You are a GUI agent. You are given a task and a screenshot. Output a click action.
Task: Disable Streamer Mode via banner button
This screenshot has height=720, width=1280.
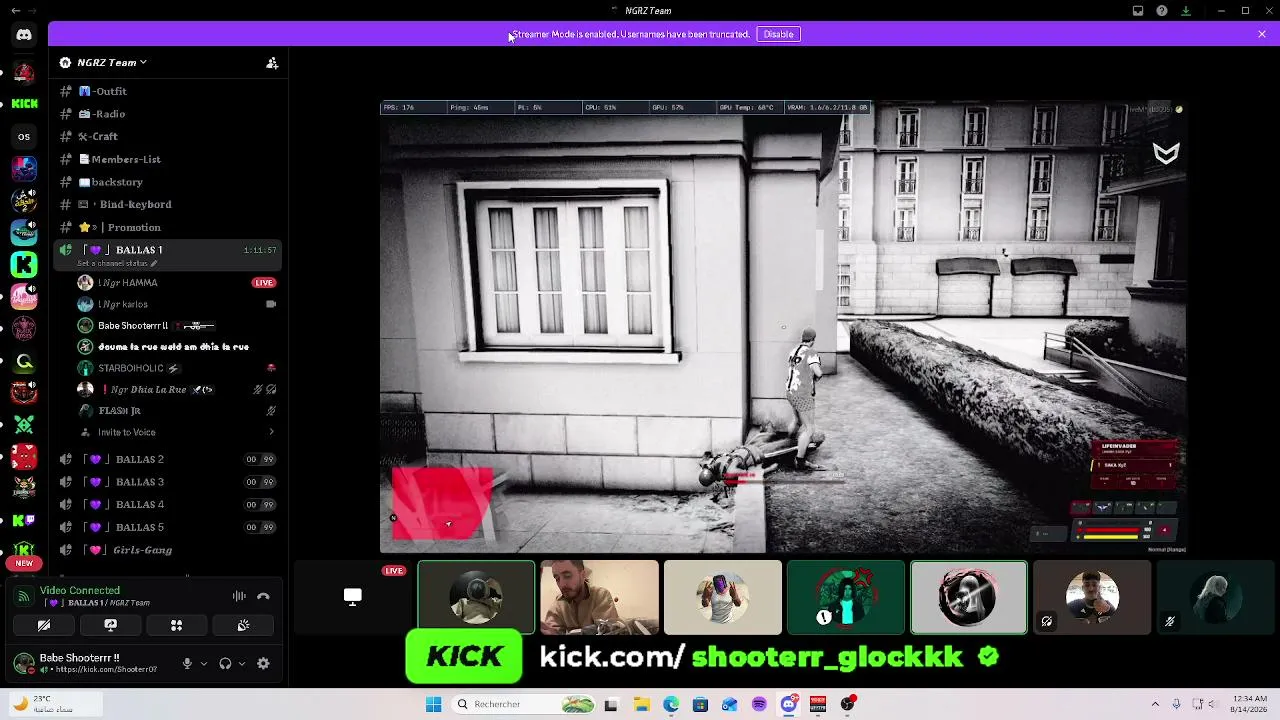pos(778,34)
